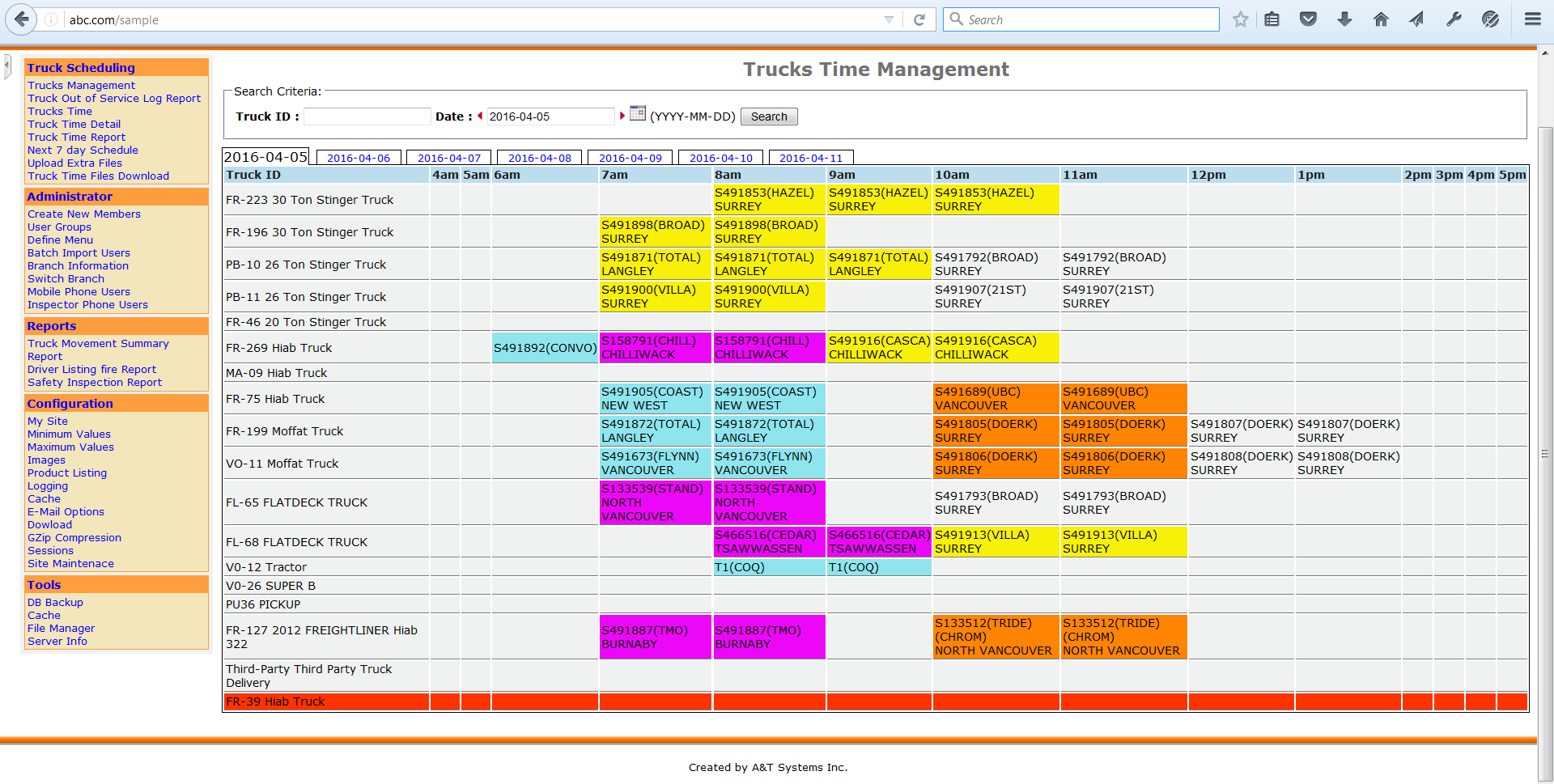
Task: Open developer tools with the wrench icon
Action: [x=1454, y=19]
